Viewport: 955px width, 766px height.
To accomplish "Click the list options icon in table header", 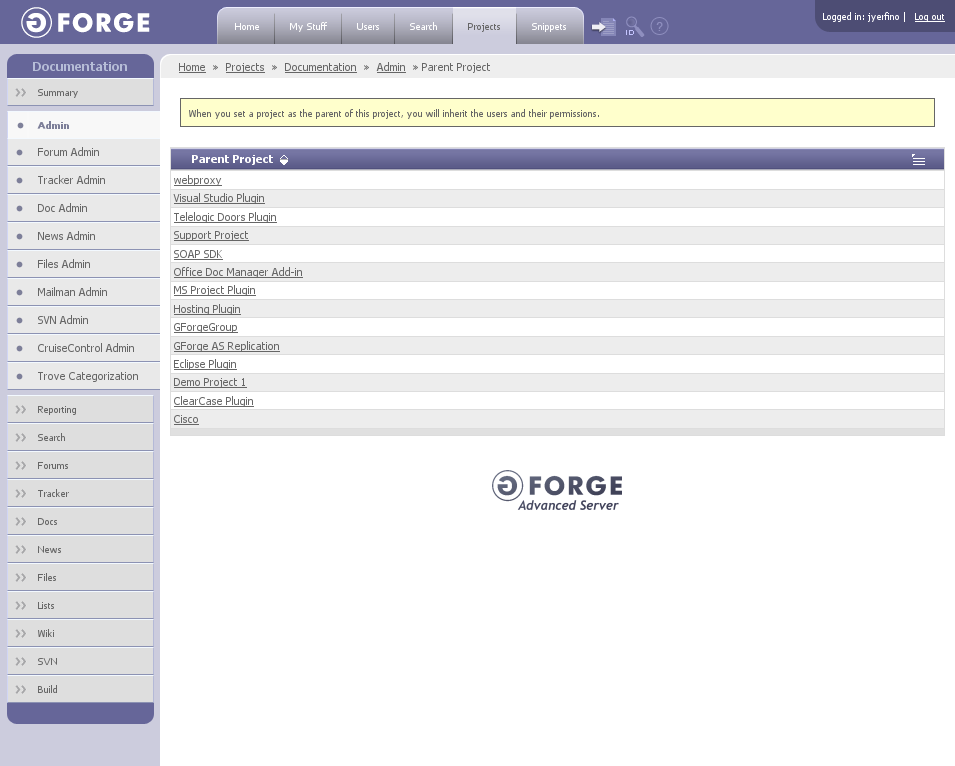I will pos(918,160).
